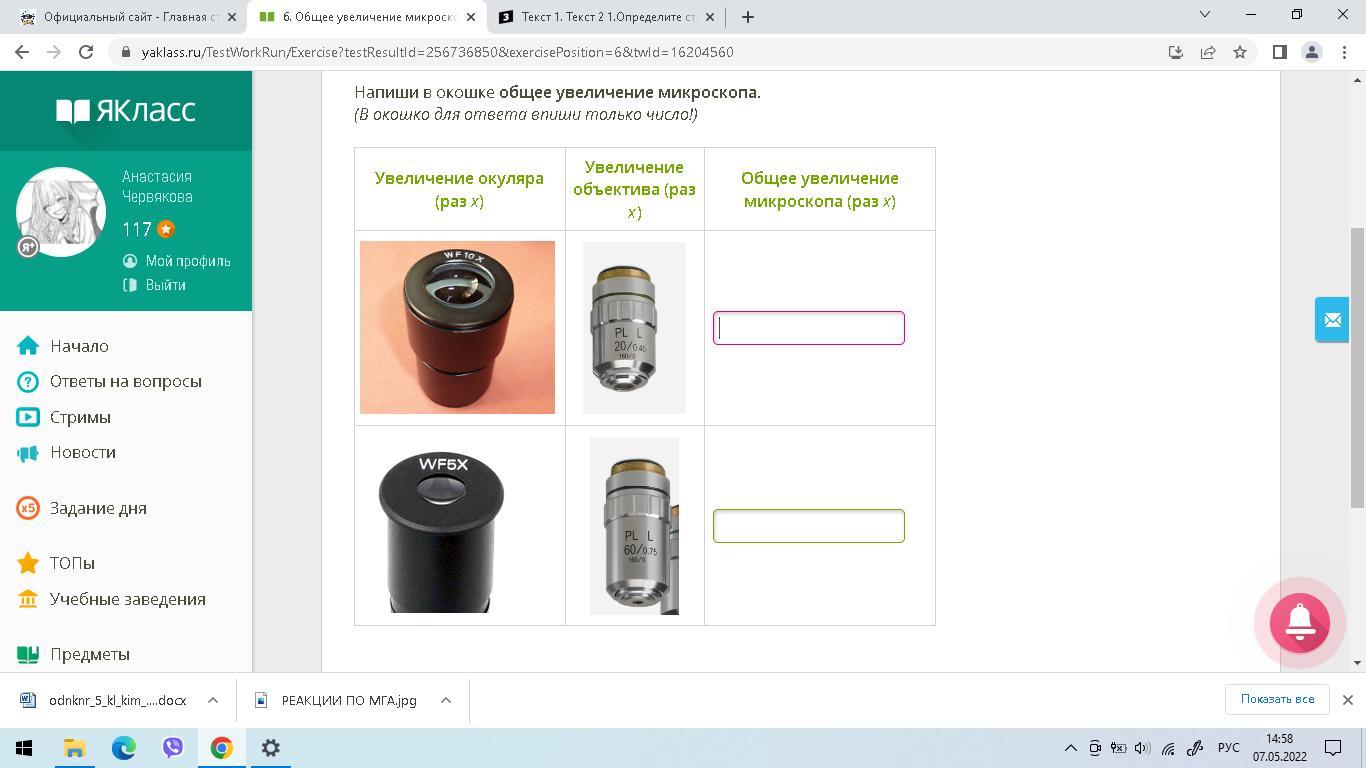This screenshot has width=1366, height=768.
Task: Click the red notification bell button
Action: coord(1299,622)
